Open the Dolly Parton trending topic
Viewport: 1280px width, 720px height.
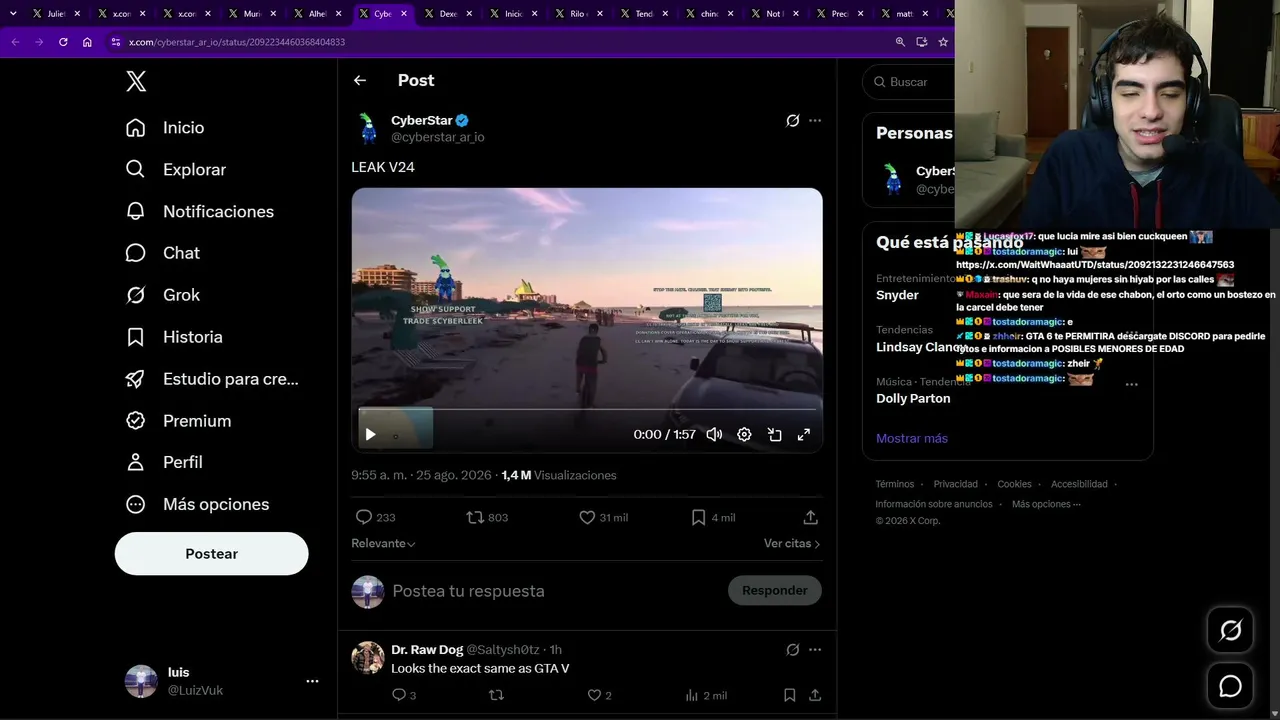pos(913,398)
